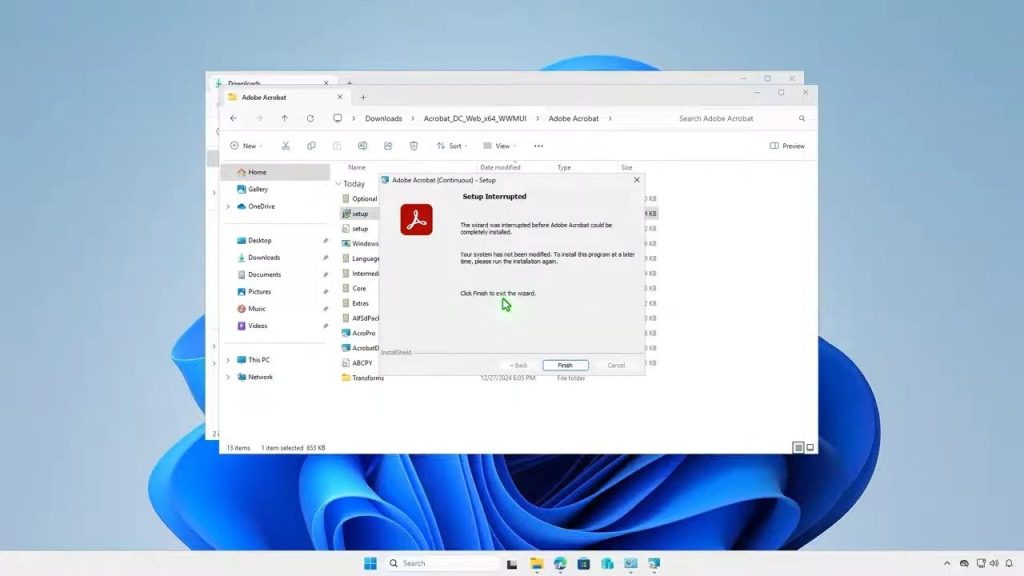The height and width of the screenshot is (576, 1024).
Task: Click the Share icon in toolbar
Action: [x=388, y=146]
